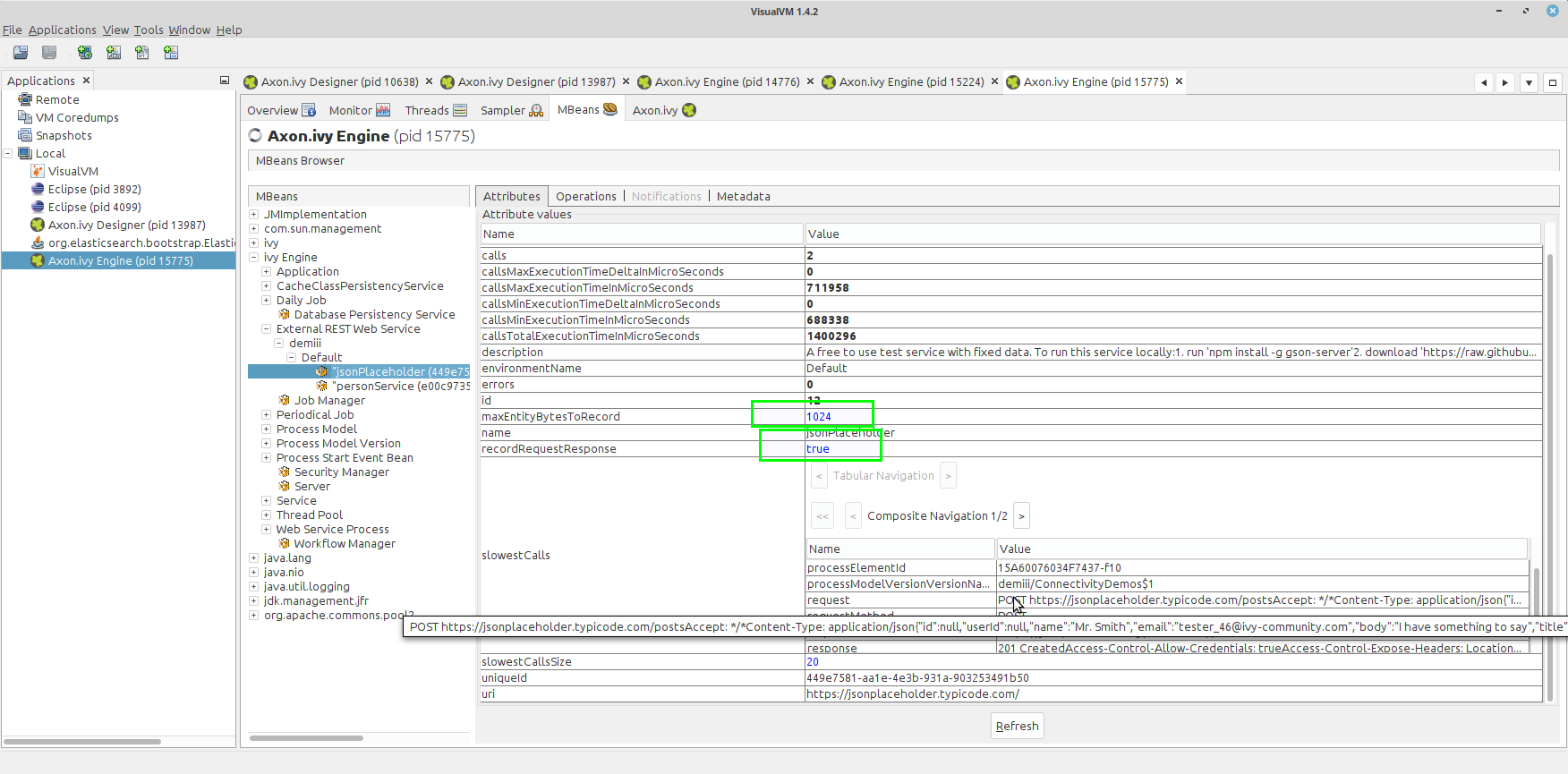
Task: Click the Overview tab icon
Action: pyautogui.click(x=309, y=110)
